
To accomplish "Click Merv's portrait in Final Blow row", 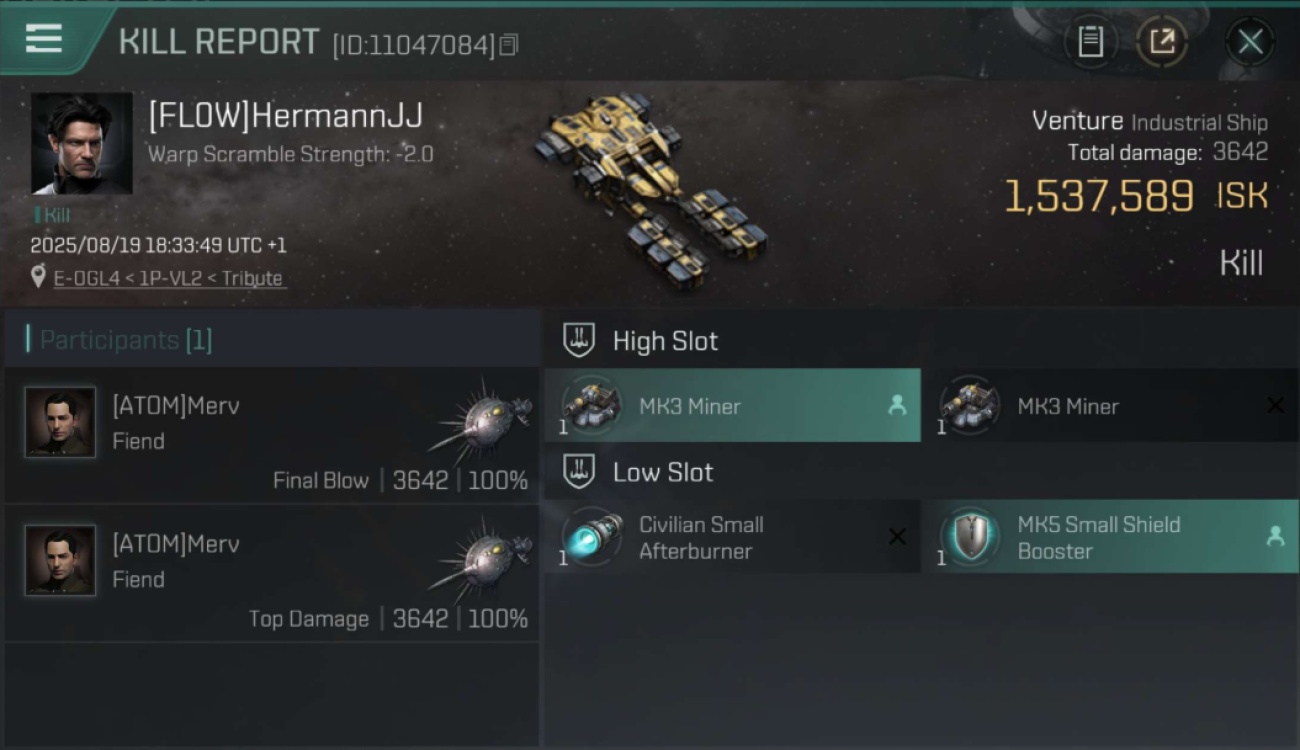I will [60, 422].
